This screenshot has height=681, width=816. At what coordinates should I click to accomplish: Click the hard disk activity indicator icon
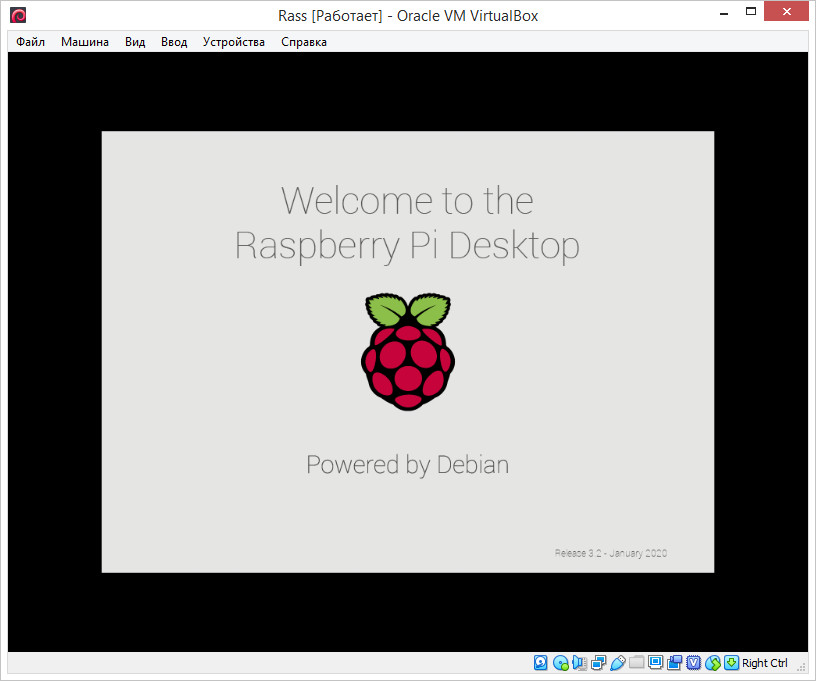click(x=541, y=662)
